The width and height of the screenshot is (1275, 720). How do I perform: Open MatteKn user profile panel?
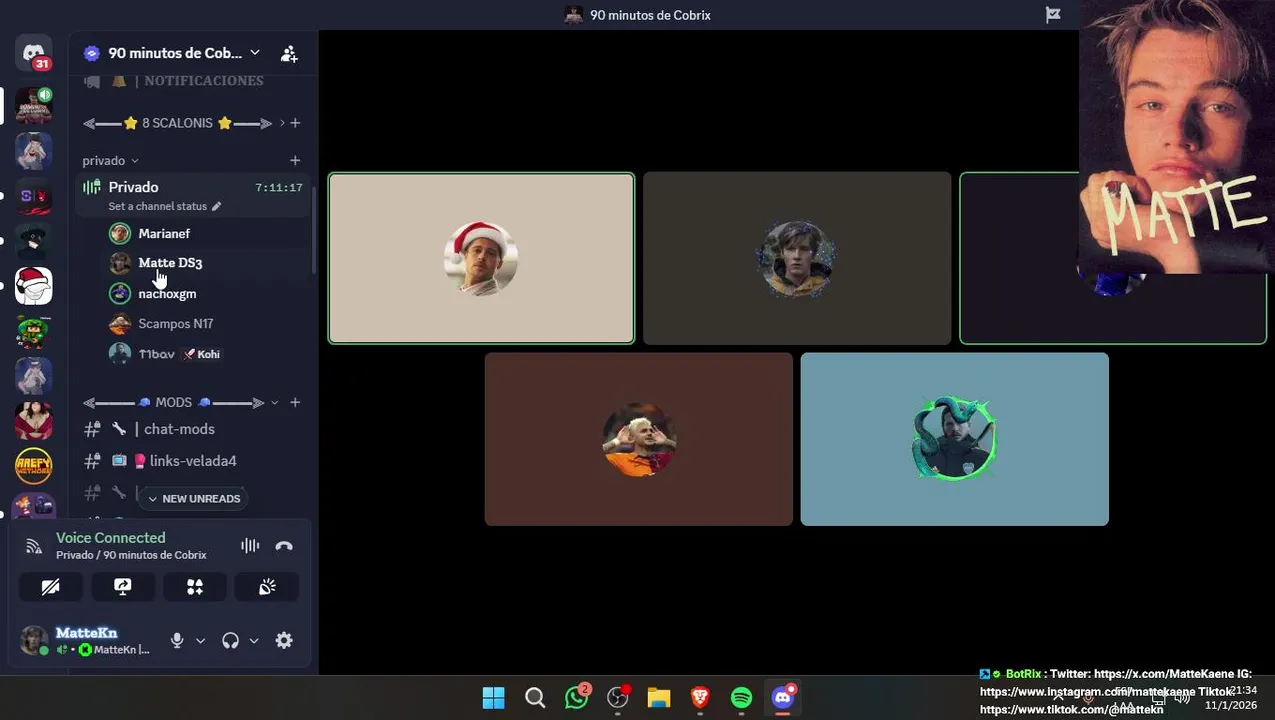pos(85,641)
